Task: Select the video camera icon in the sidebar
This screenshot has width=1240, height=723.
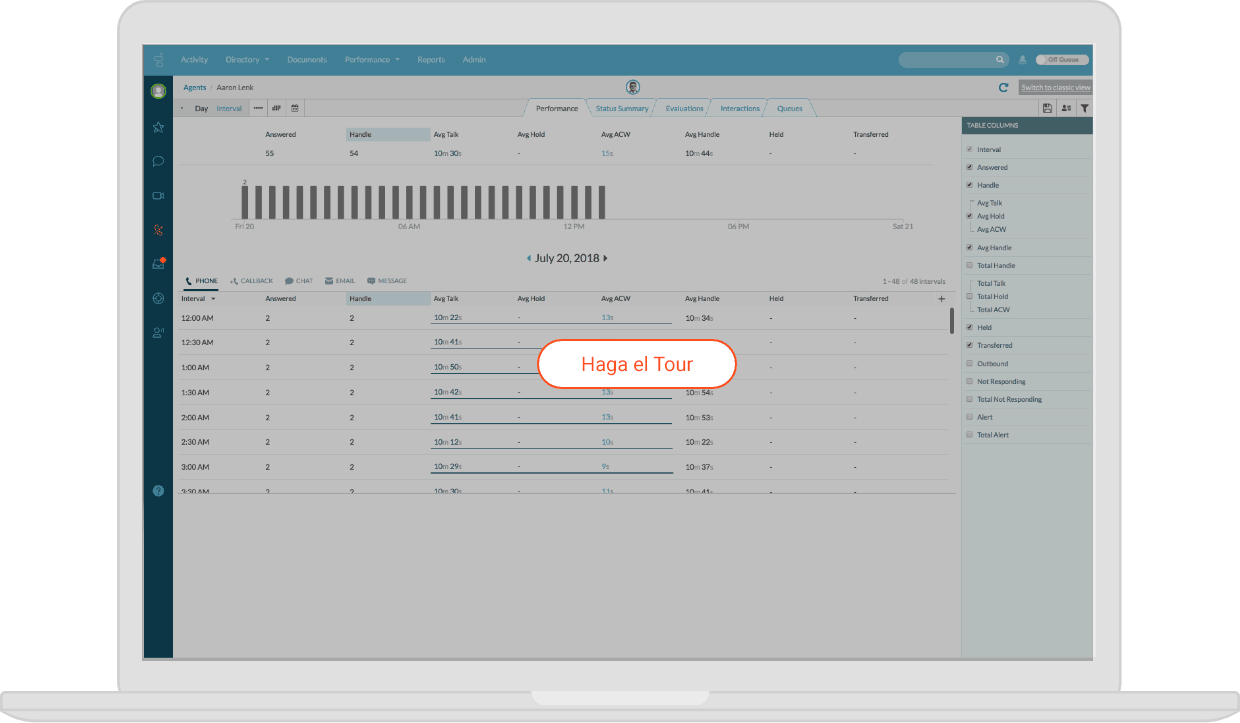Action: pos(157,196)
